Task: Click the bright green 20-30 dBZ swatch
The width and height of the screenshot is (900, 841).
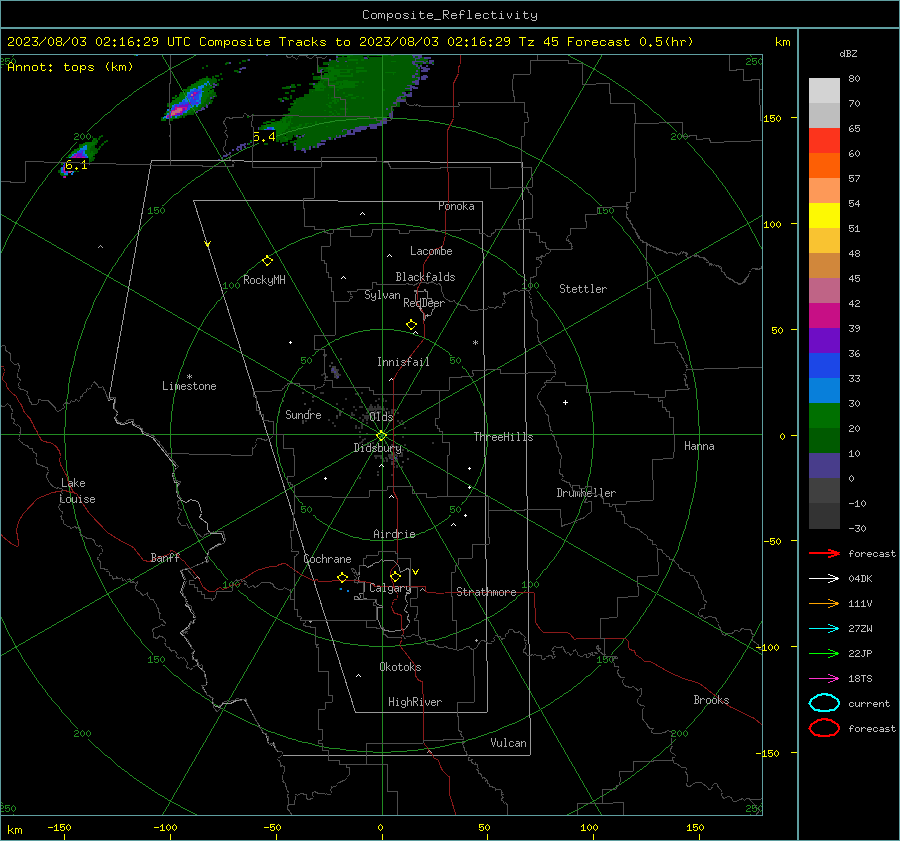Action: 824,416
